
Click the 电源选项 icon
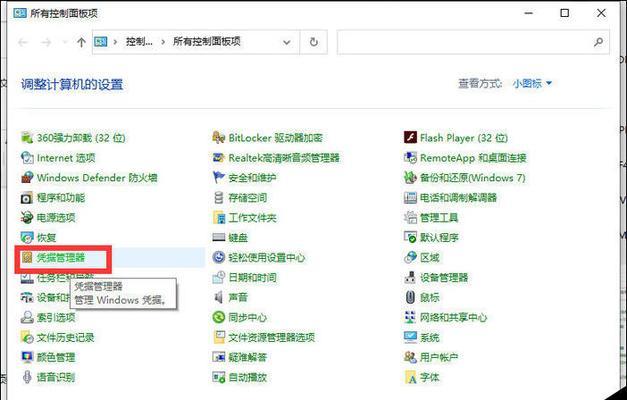point(27,218)
